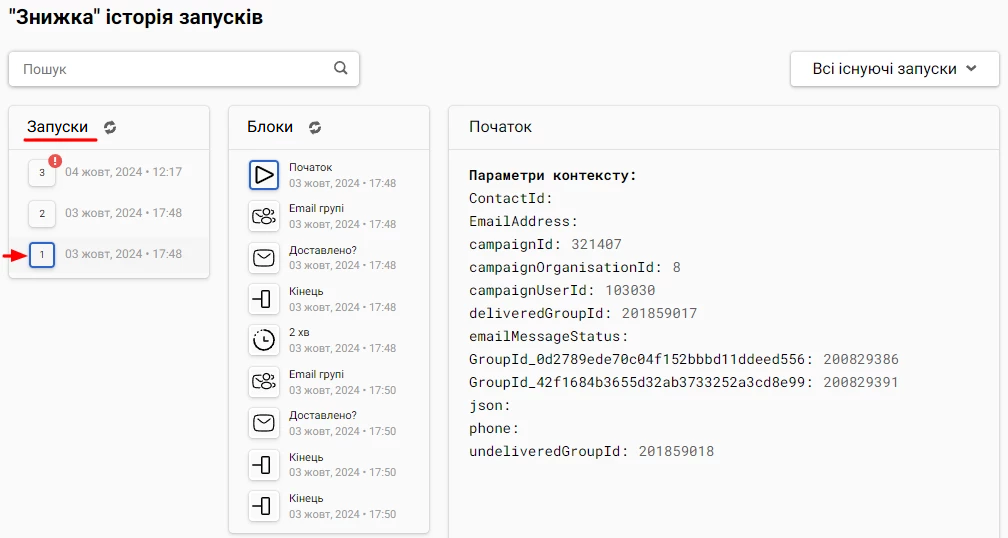
Task: Click the campaignUserId value 103030
Action: [x=630, y=290]
